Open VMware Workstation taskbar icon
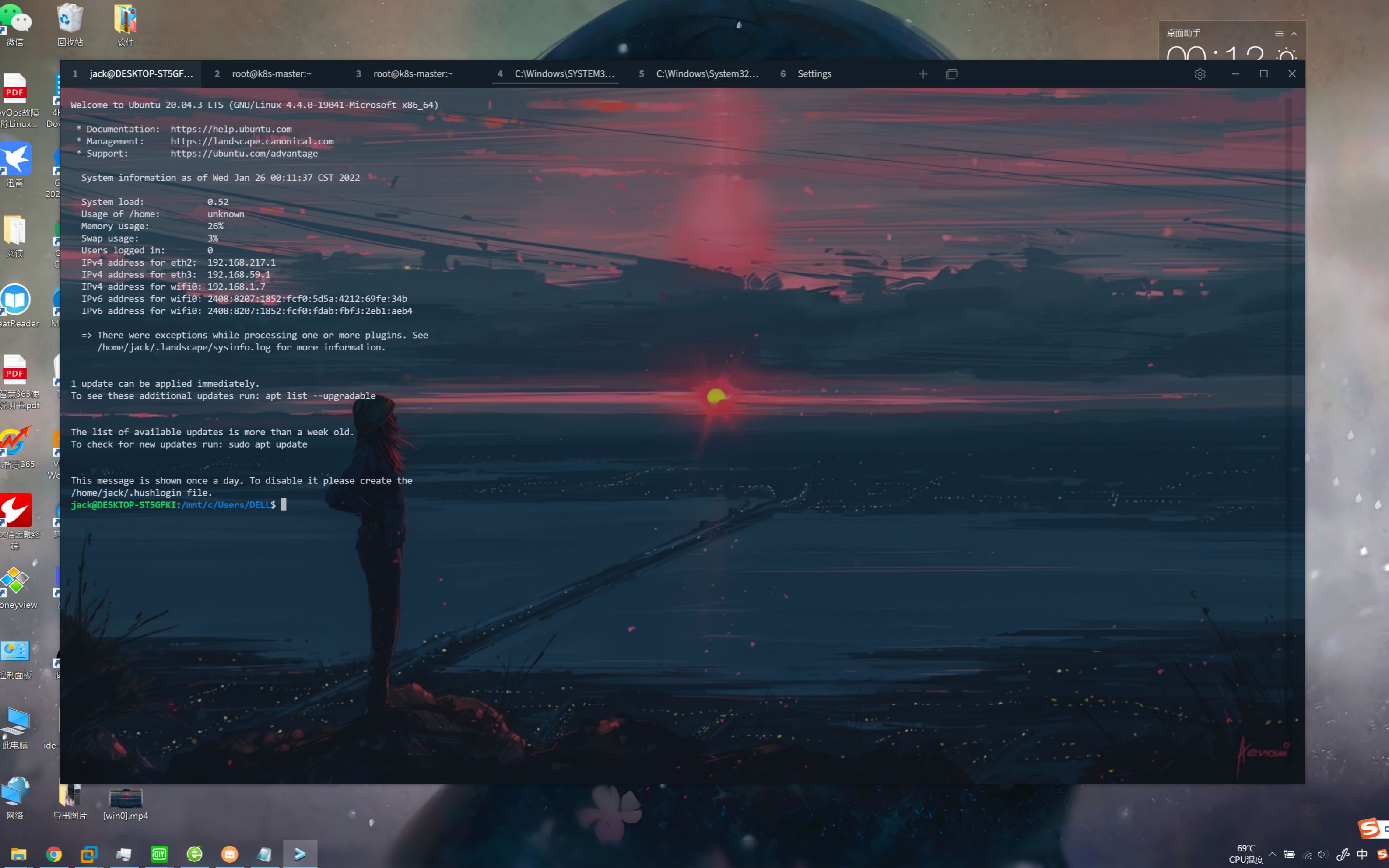Screen dimensions: 1389x868 [x=89, y=854]
